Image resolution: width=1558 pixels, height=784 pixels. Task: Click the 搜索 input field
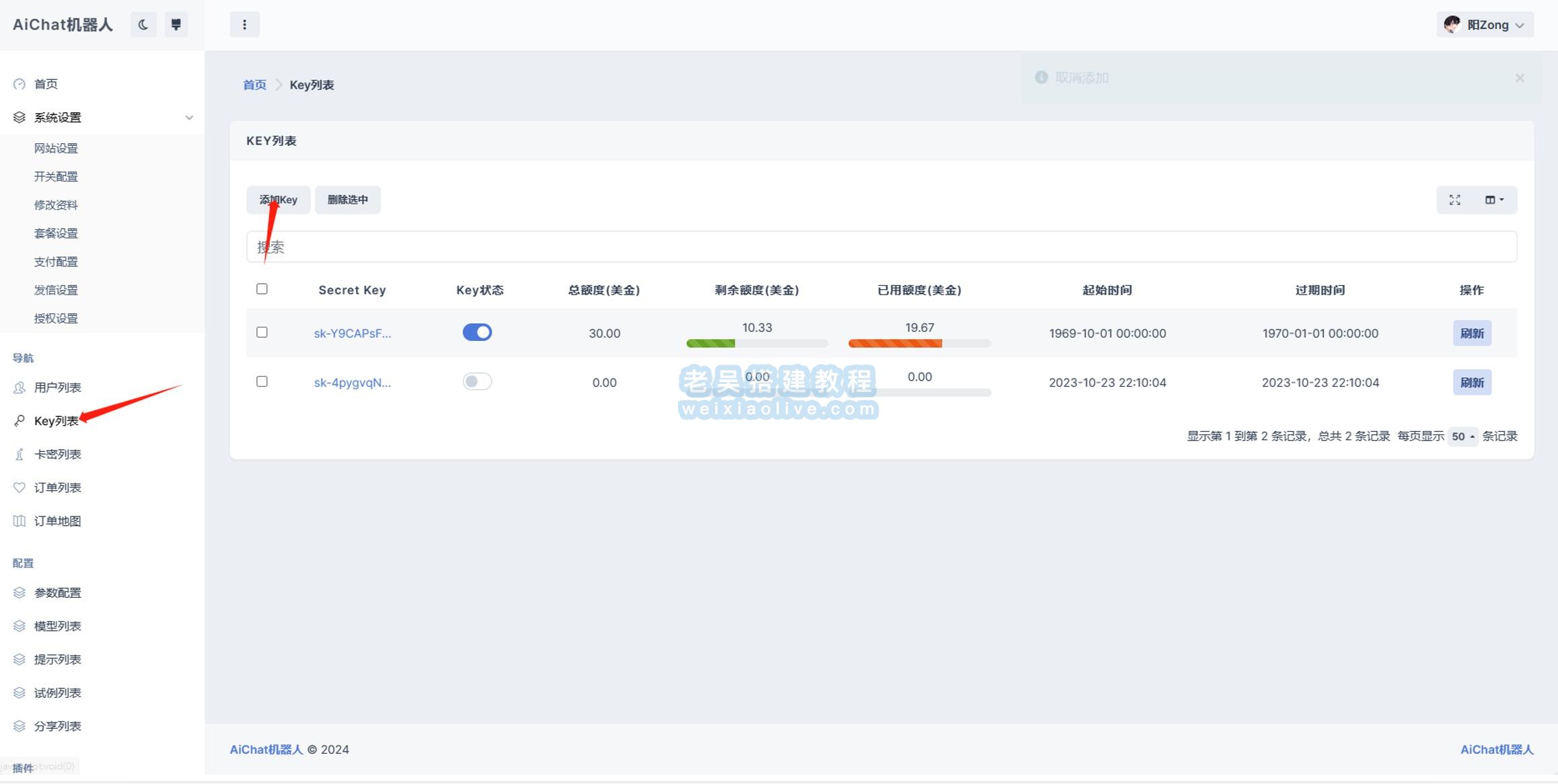click(x=881, y=247)
